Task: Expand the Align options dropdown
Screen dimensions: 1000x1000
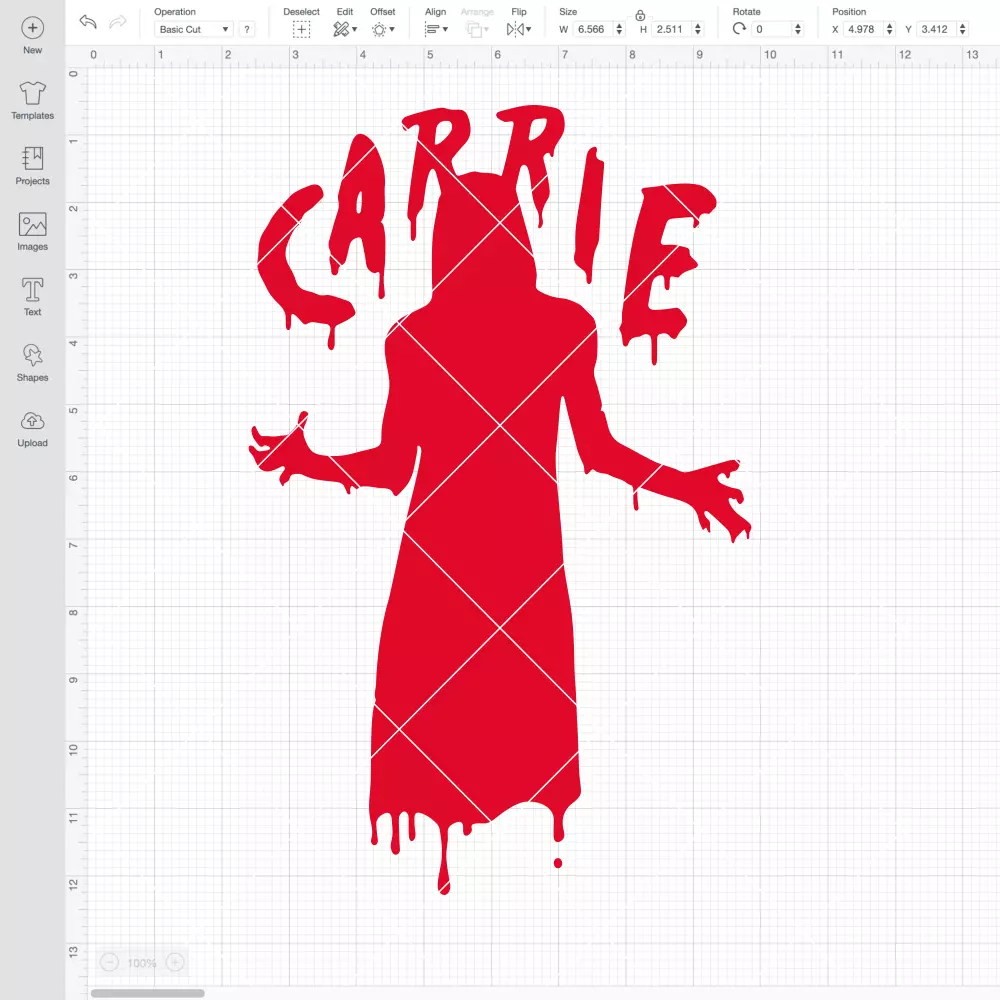Action: [x=436, y=29]
